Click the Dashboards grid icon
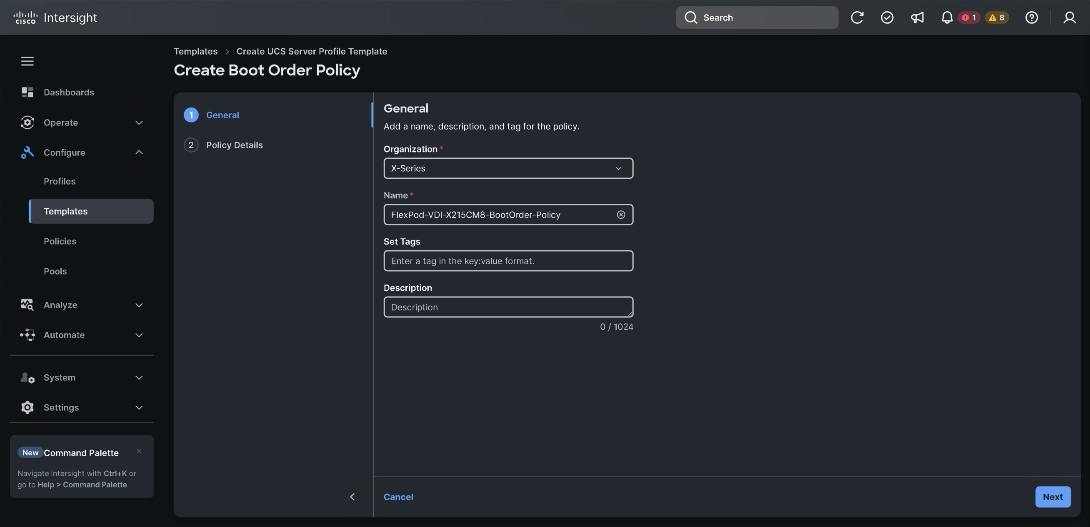 (27, 92)
